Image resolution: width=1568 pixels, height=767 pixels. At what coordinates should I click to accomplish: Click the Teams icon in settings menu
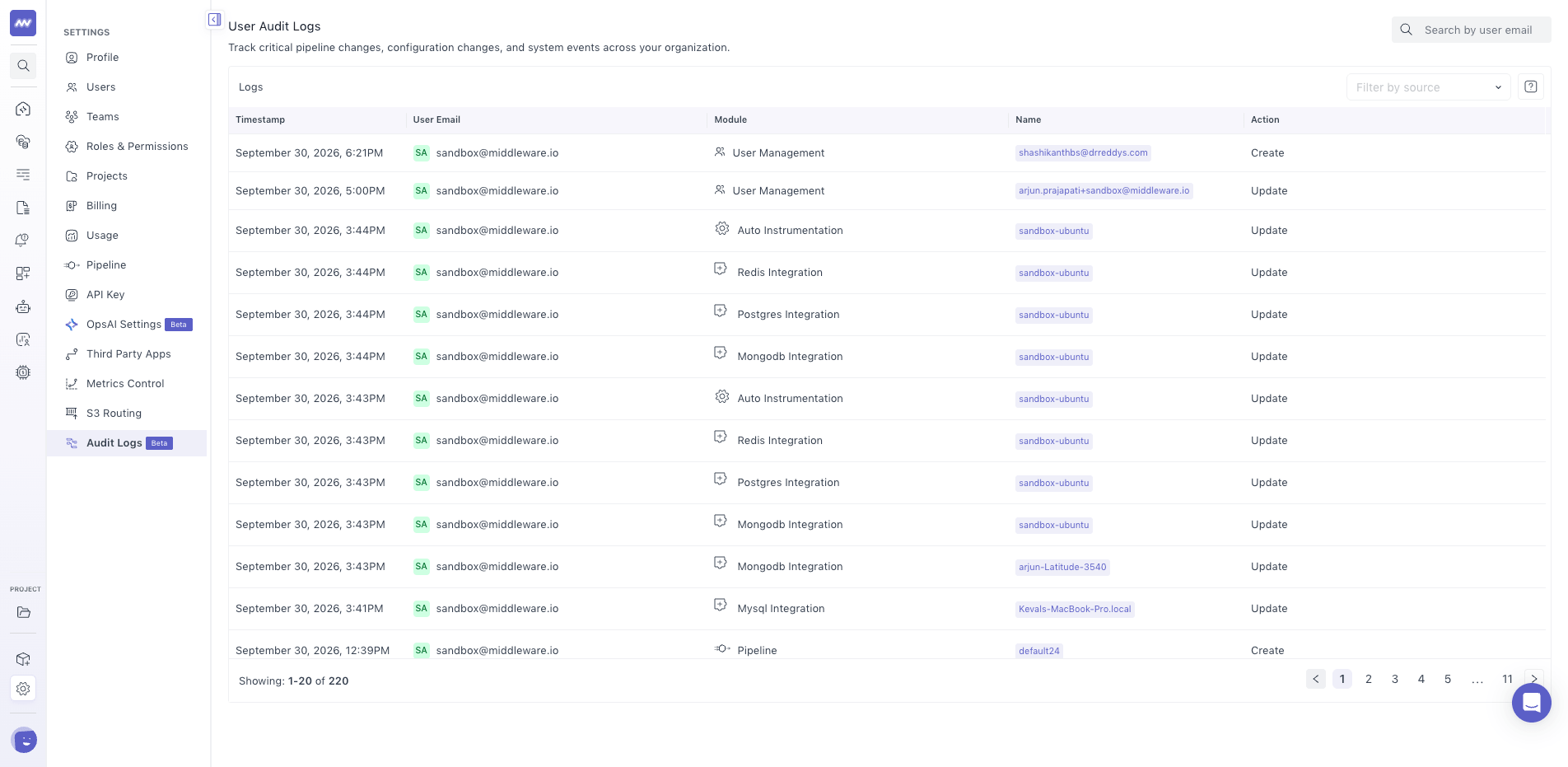(72, 117)
